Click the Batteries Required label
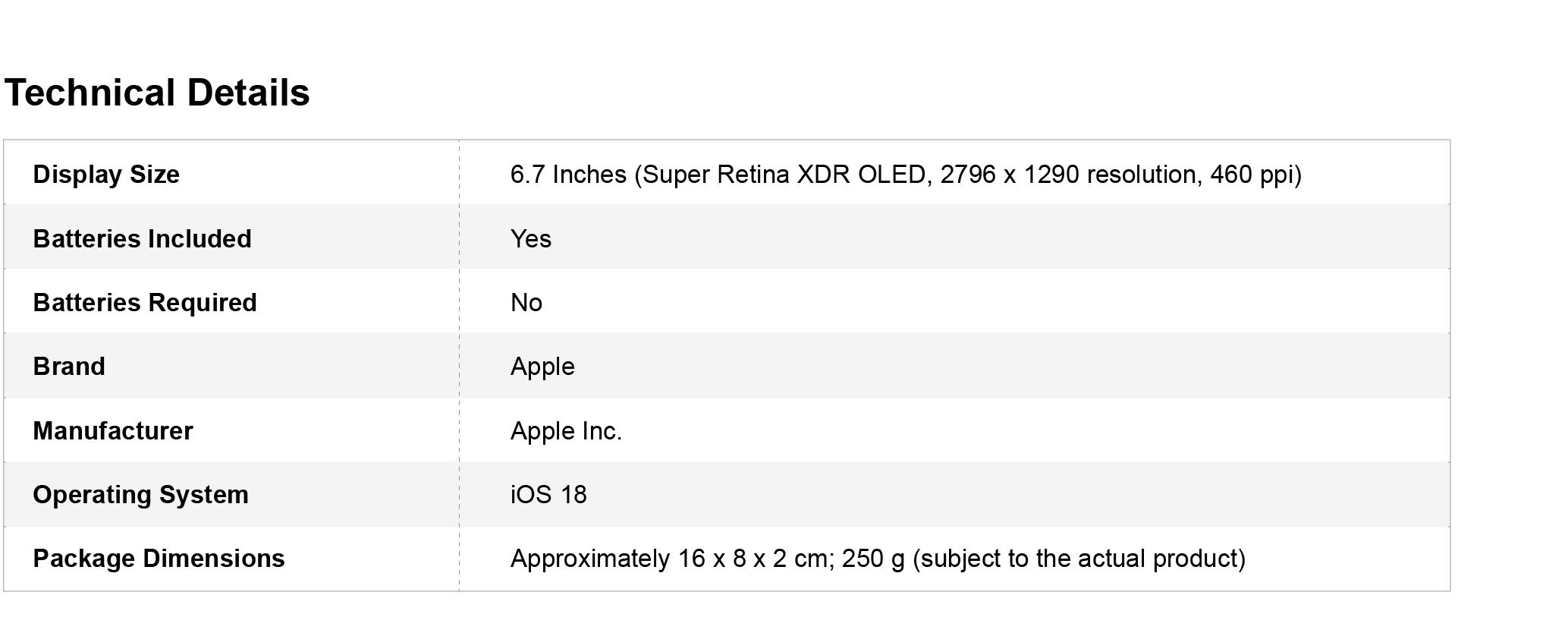 (145, 303)
